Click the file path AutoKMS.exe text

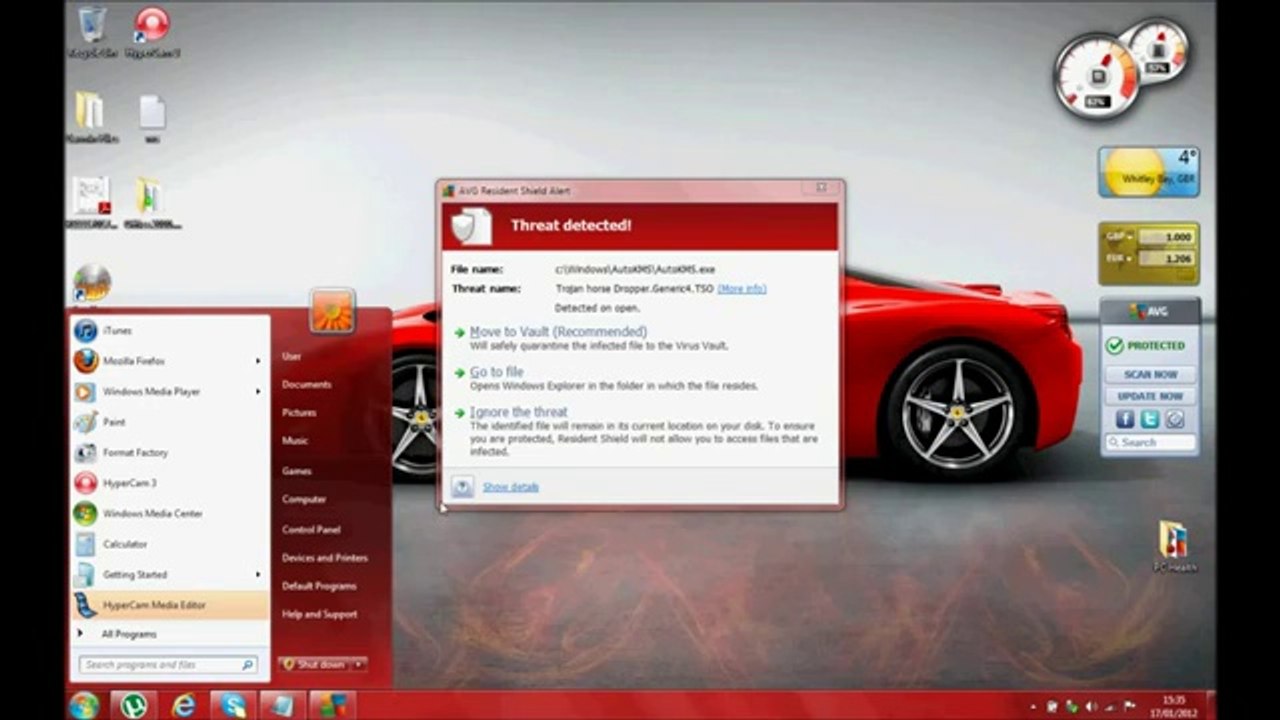coord(635,270)
